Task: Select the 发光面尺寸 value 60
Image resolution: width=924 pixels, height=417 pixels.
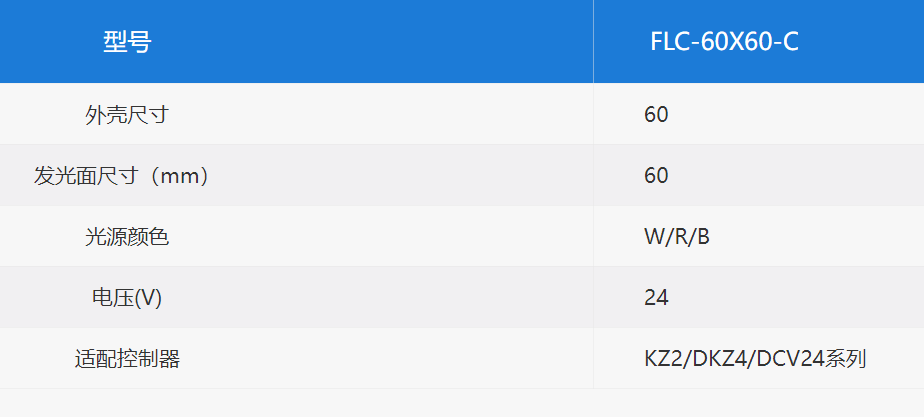Action: (x=656, y=176)
